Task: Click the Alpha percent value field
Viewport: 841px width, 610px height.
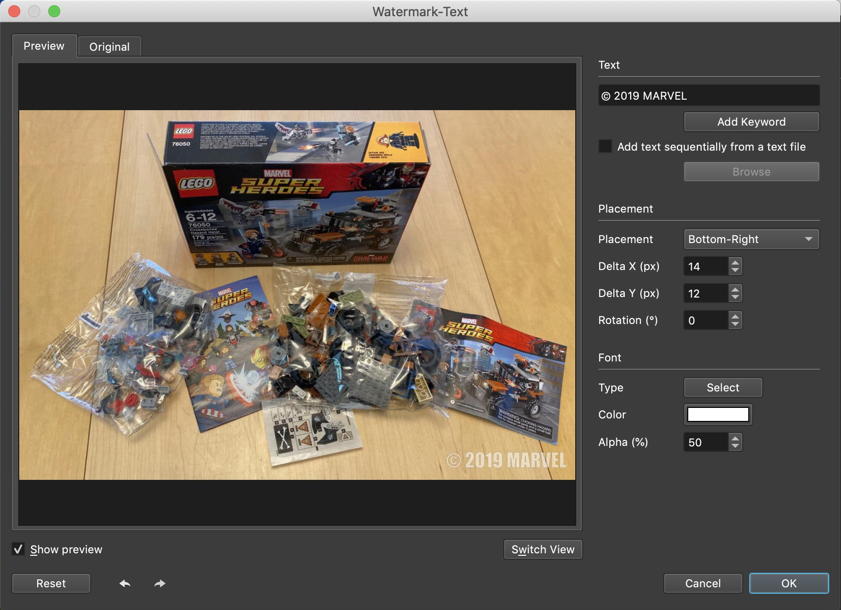Action: [706, 442]
